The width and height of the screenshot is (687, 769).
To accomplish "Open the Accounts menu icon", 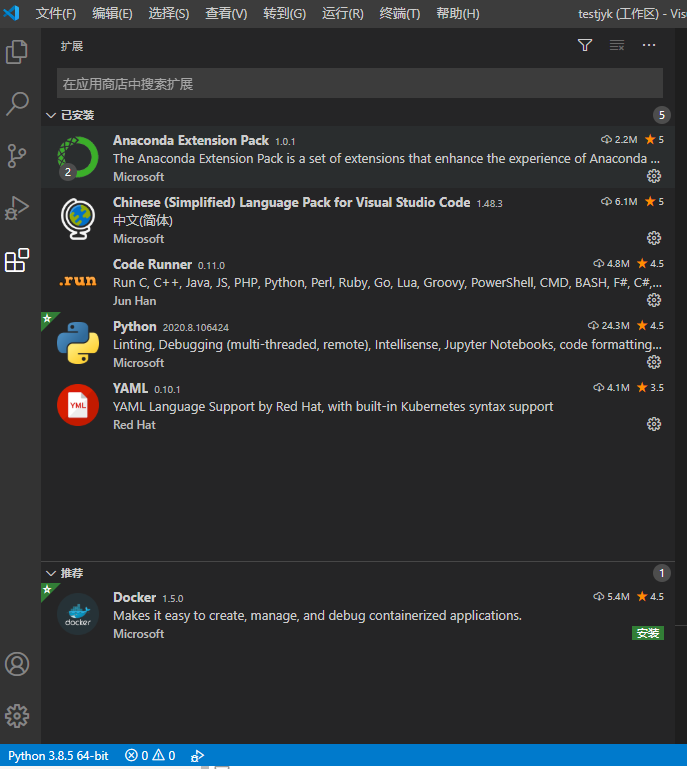I will coord(17,664).
